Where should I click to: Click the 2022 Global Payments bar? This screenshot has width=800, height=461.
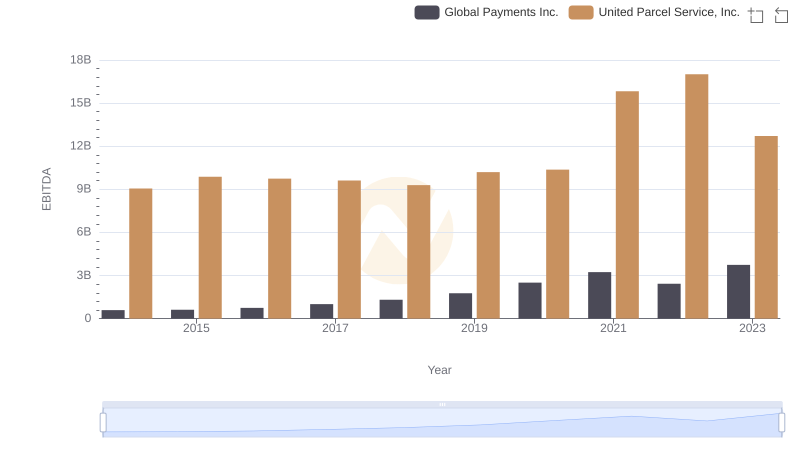tap(669, 301)
